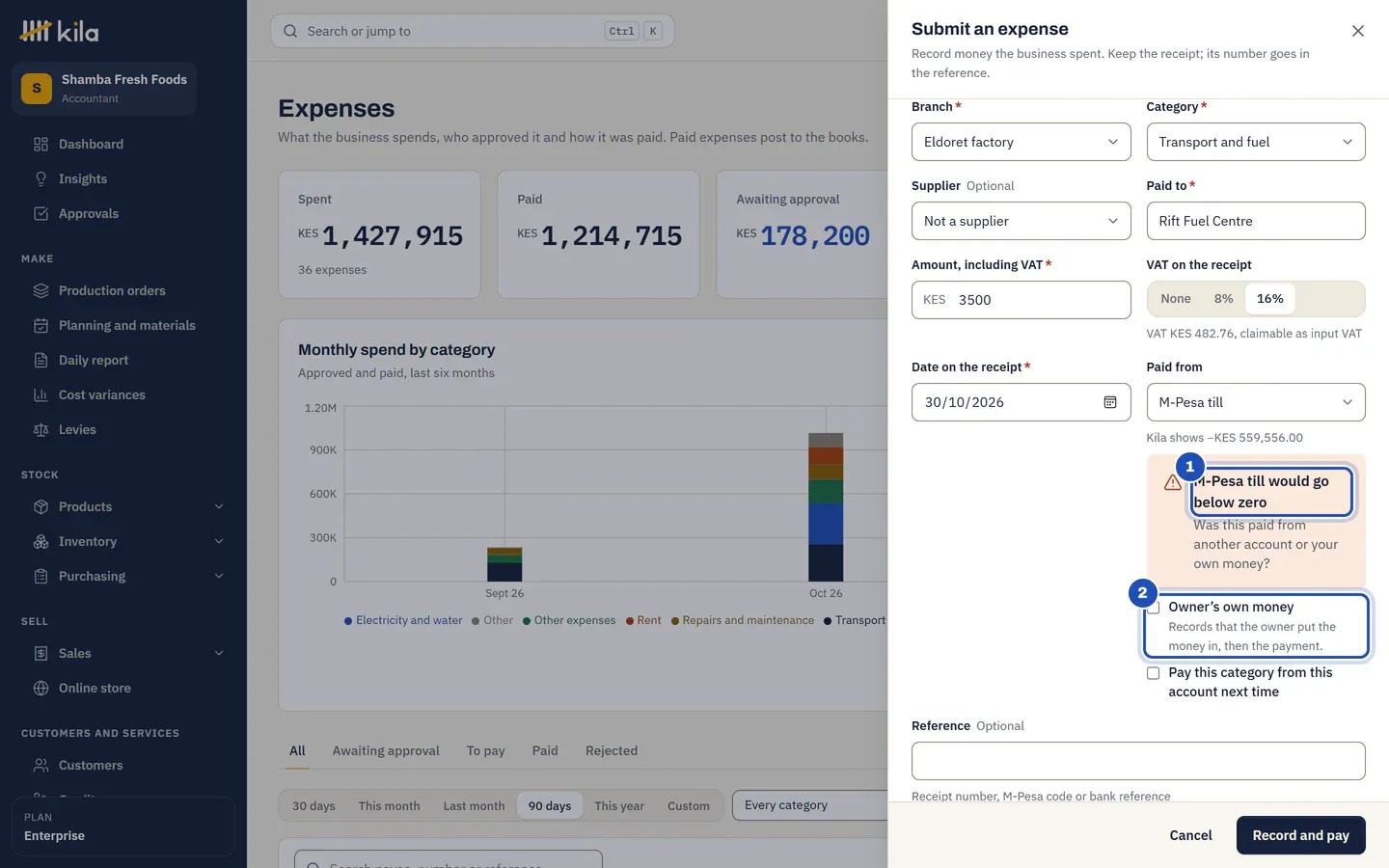This screenshot has width=1389, height=868.
Task: Click the Cost variances chart icon
Action: coord(41,395)
